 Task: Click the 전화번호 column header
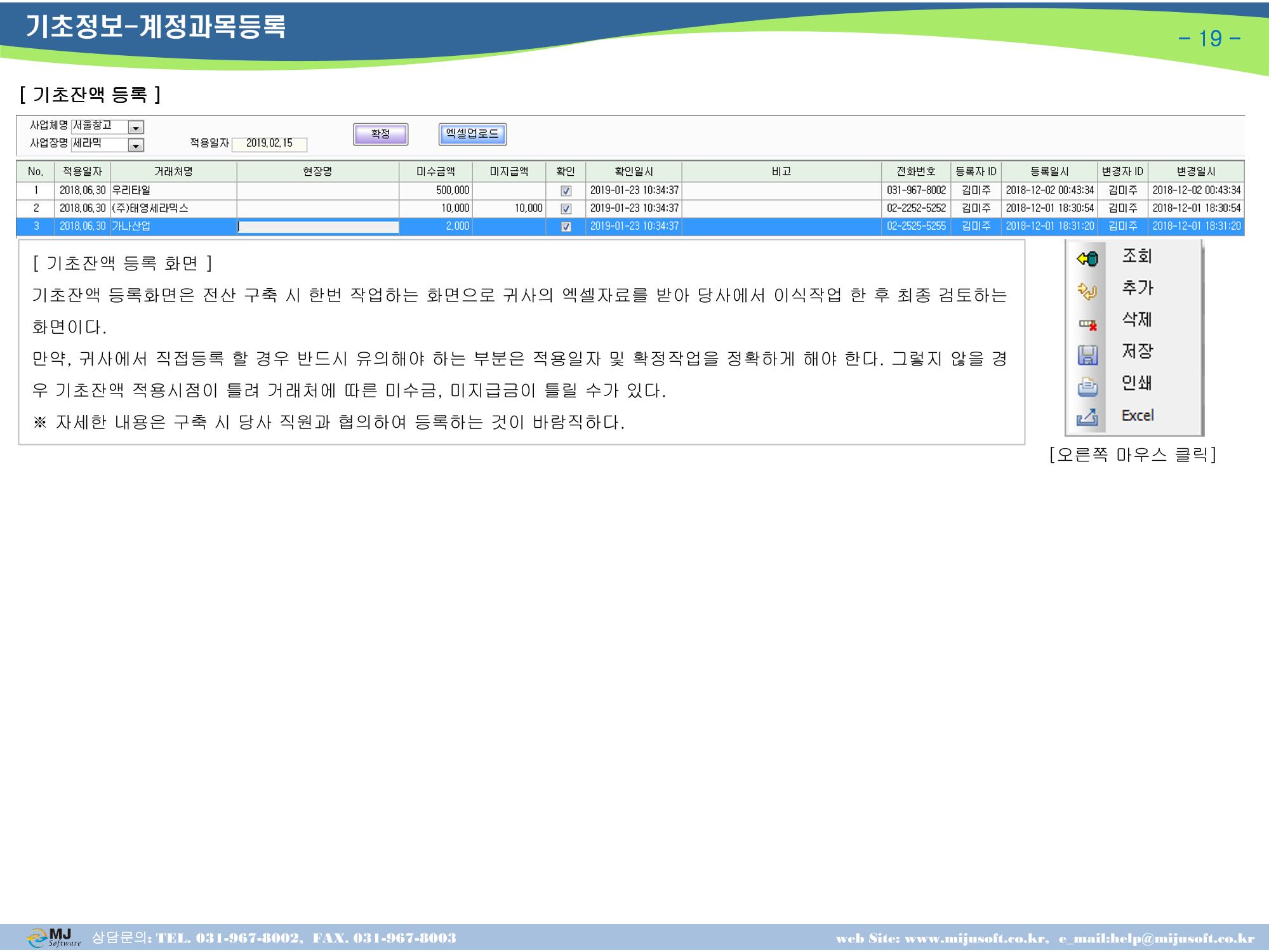point(916,171)
